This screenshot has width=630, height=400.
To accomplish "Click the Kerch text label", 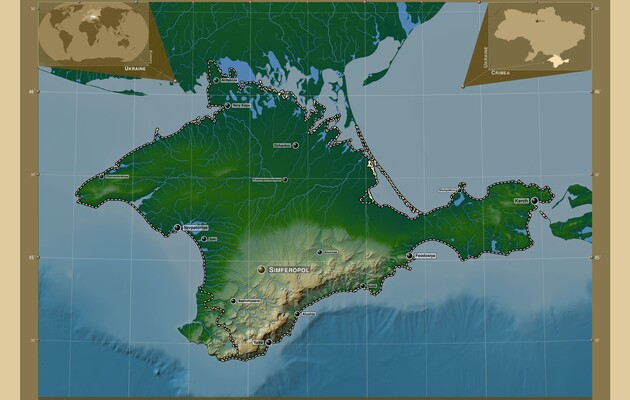I will 521,201.
